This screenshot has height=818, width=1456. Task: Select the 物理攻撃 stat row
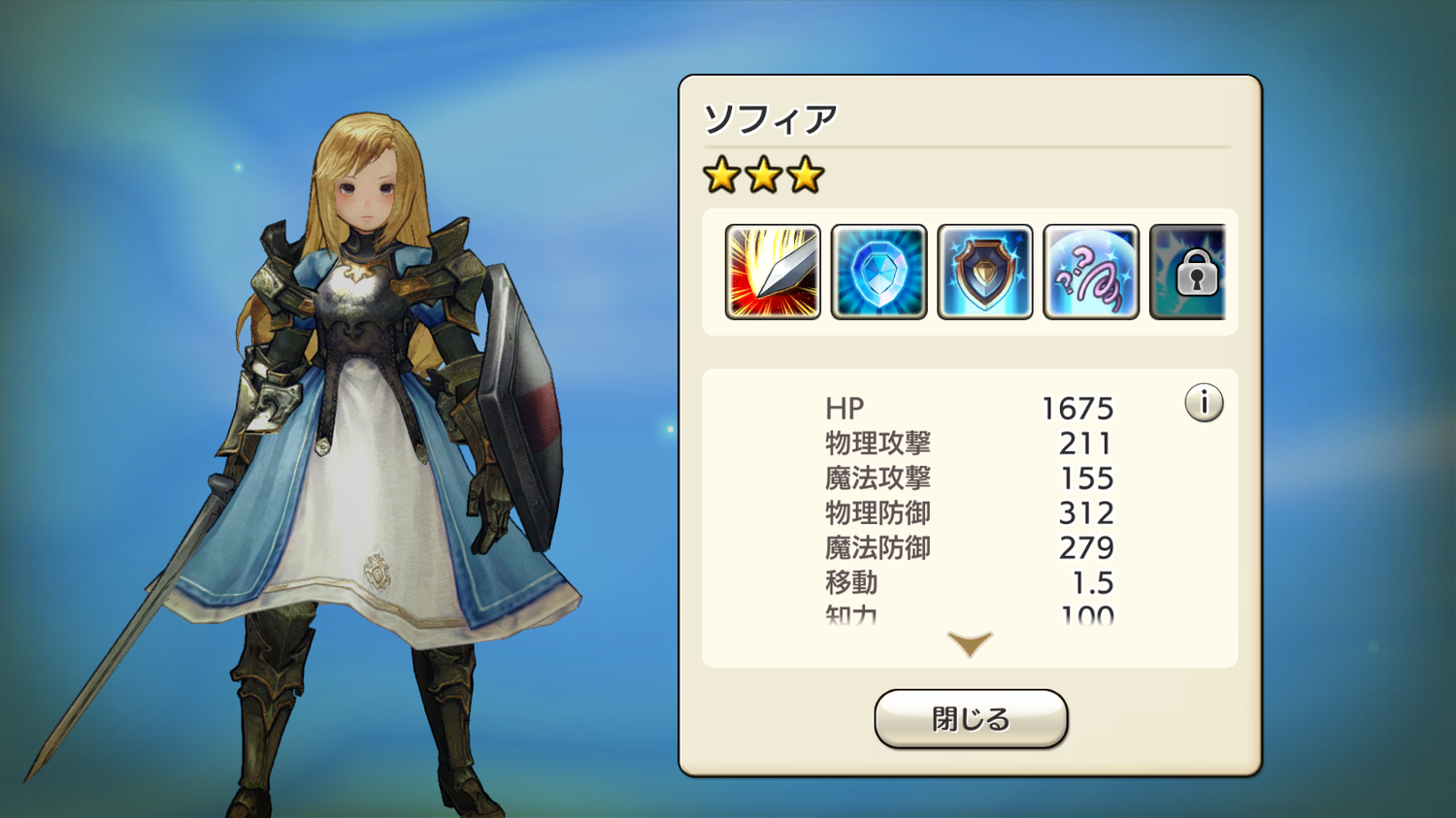[x=970, y=443]
